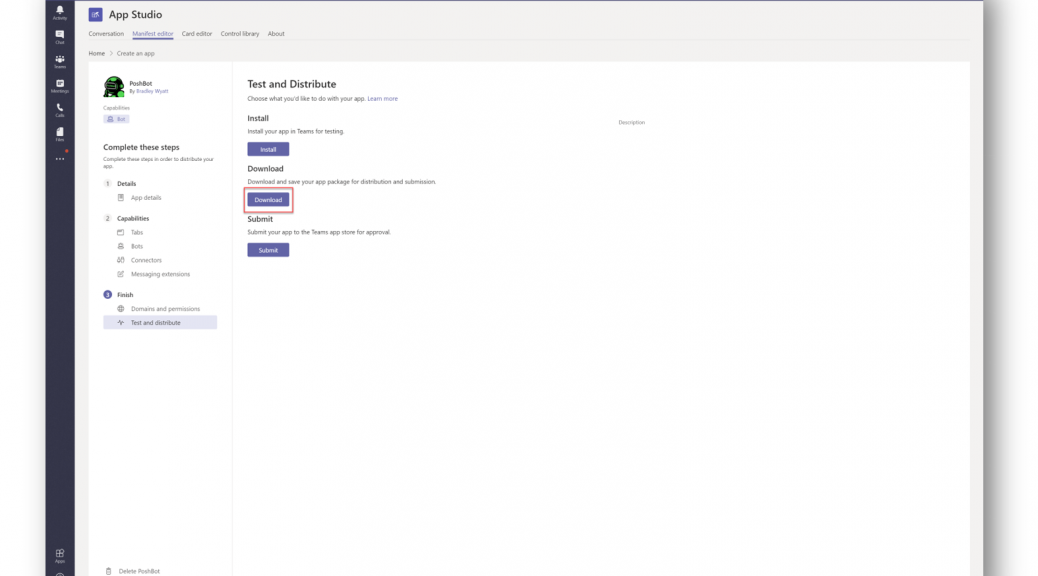The height and width of the screenshot is (576, 1038).
Task: Open the Card editor tab
Action: point(197,34)
